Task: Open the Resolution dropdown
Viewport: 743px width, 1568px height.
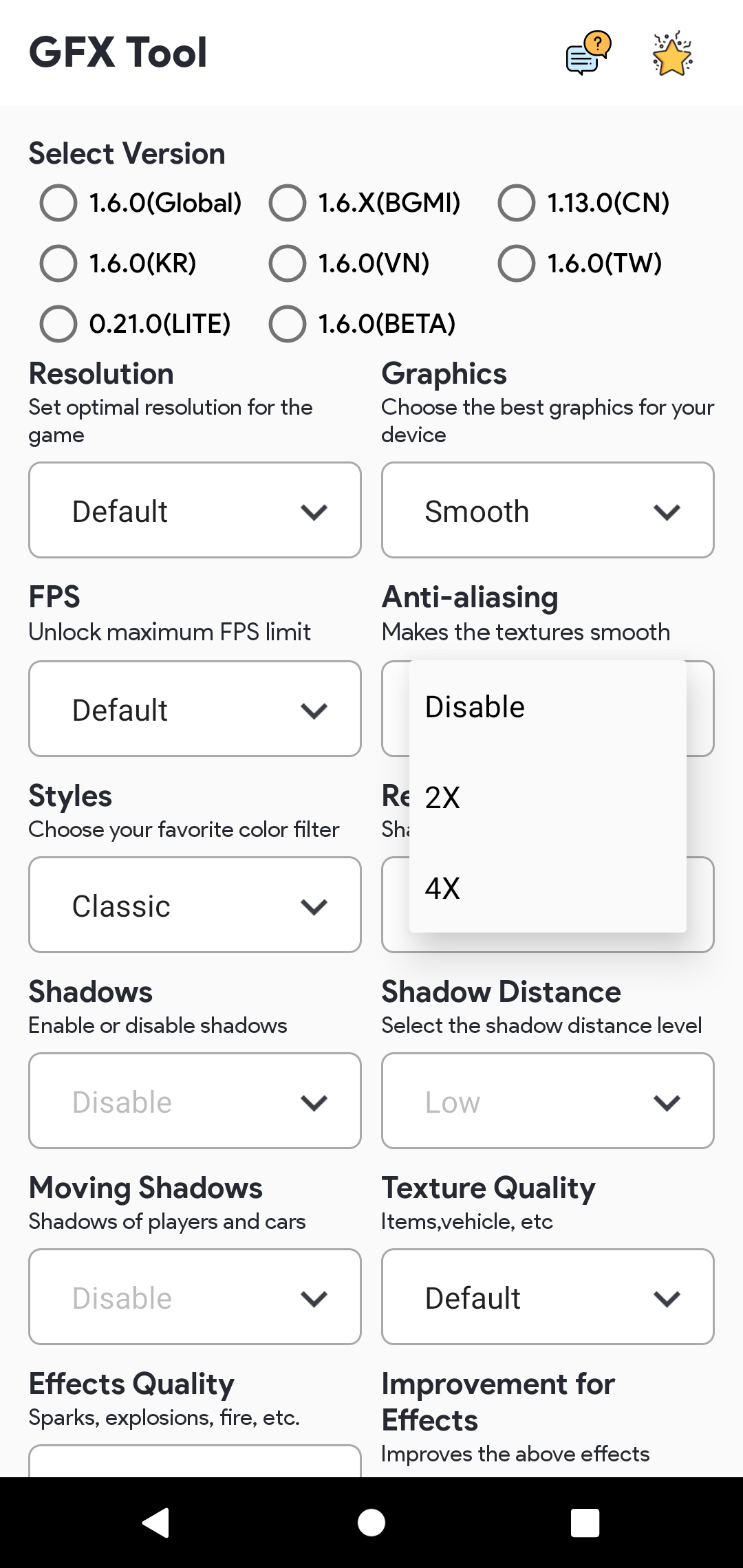Action: pos(195,510)
